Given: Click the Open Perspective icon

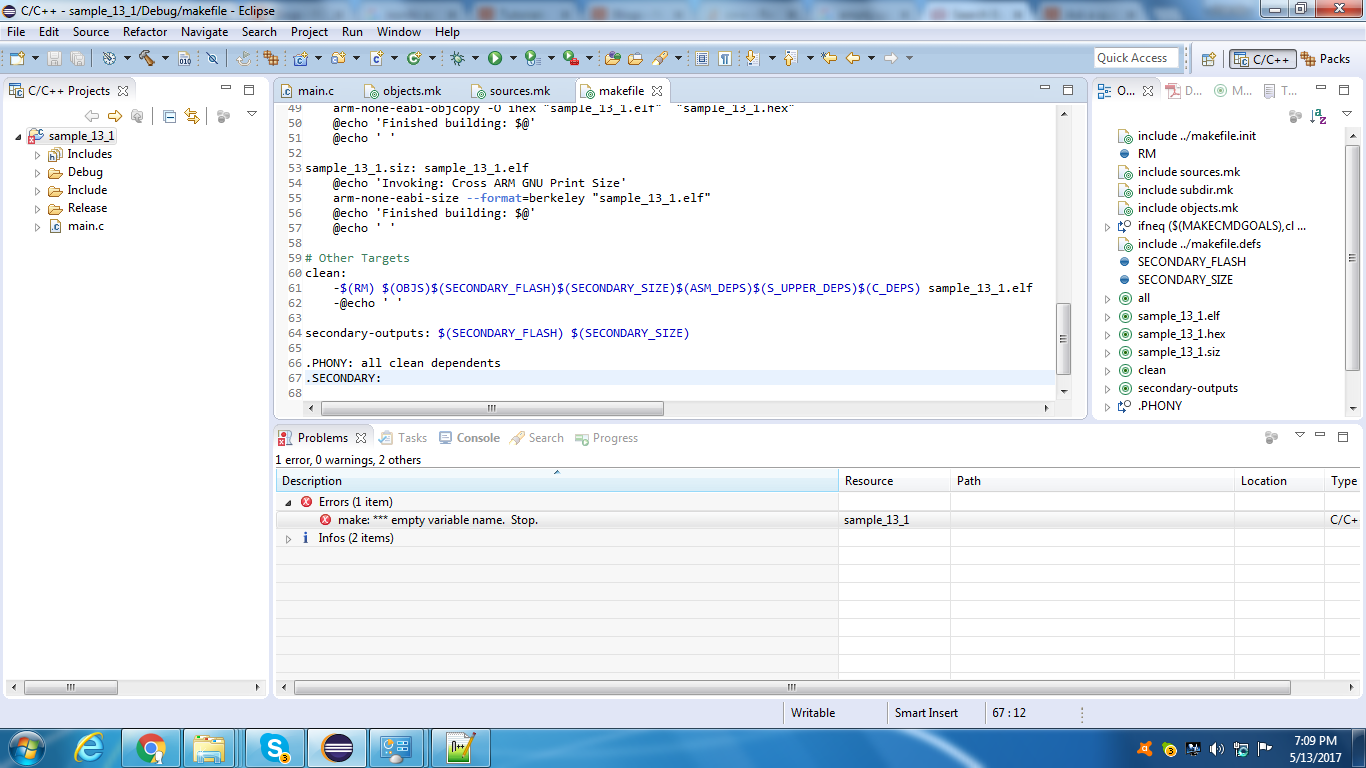Looking at the screenshot, I should tap(1208, 59).
